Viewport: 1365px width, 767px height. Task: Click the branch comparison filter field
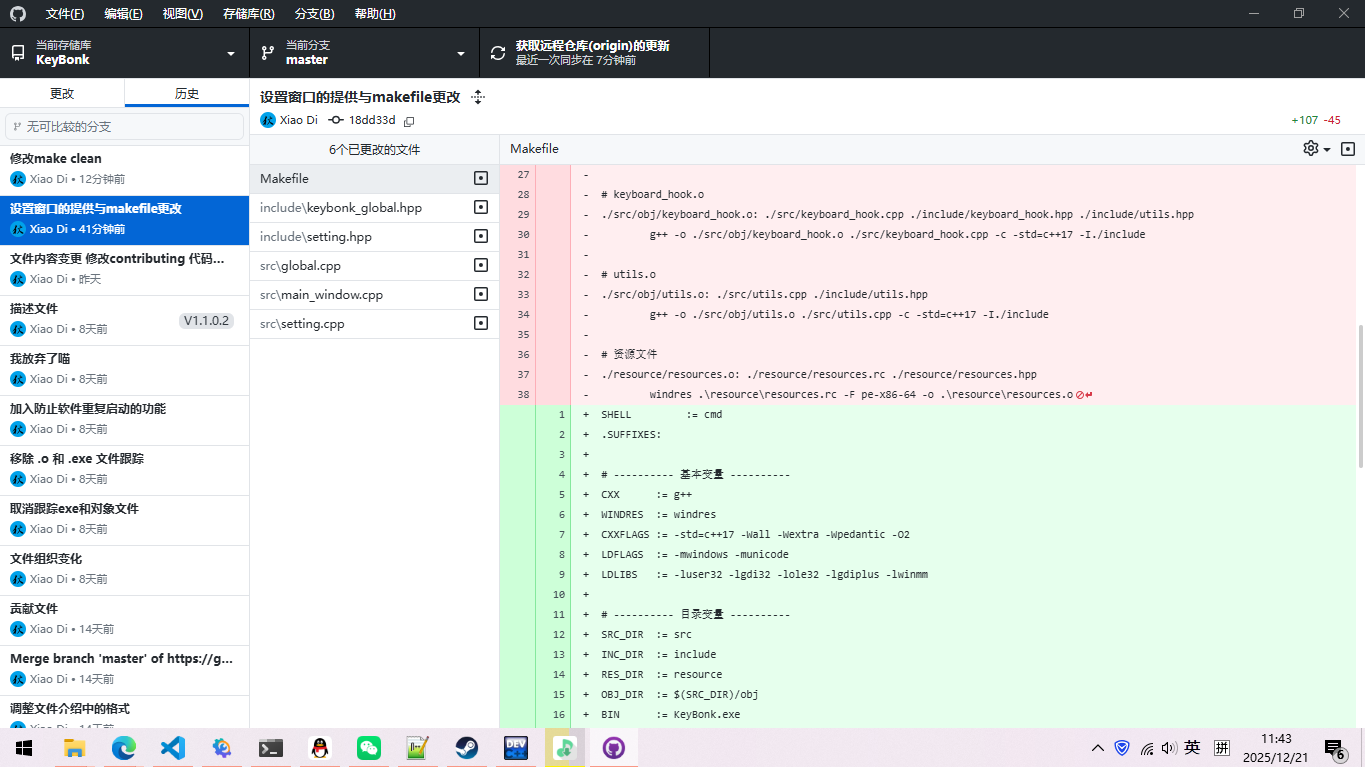click(125, 126)
